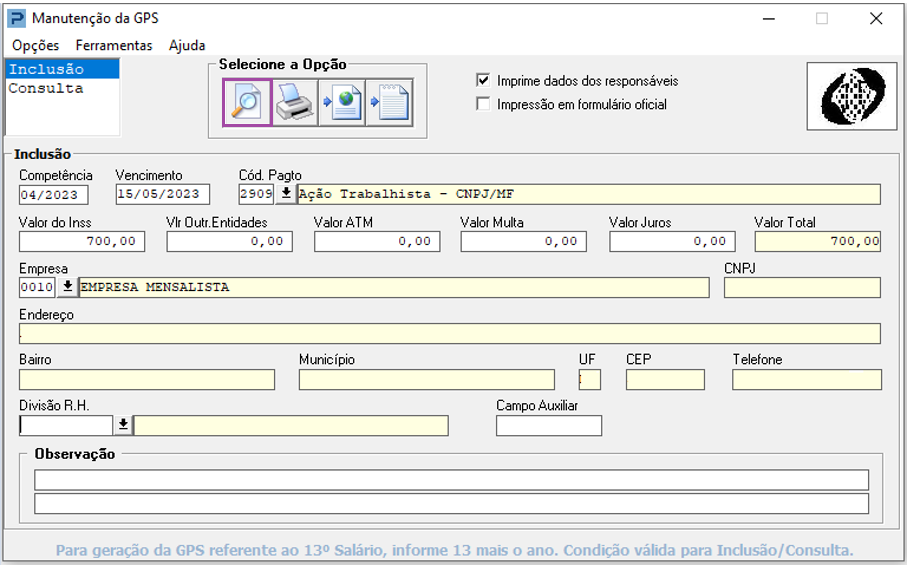Click the export to web globe icon
The height and width of the screenshot is (565, 907).
342,103
